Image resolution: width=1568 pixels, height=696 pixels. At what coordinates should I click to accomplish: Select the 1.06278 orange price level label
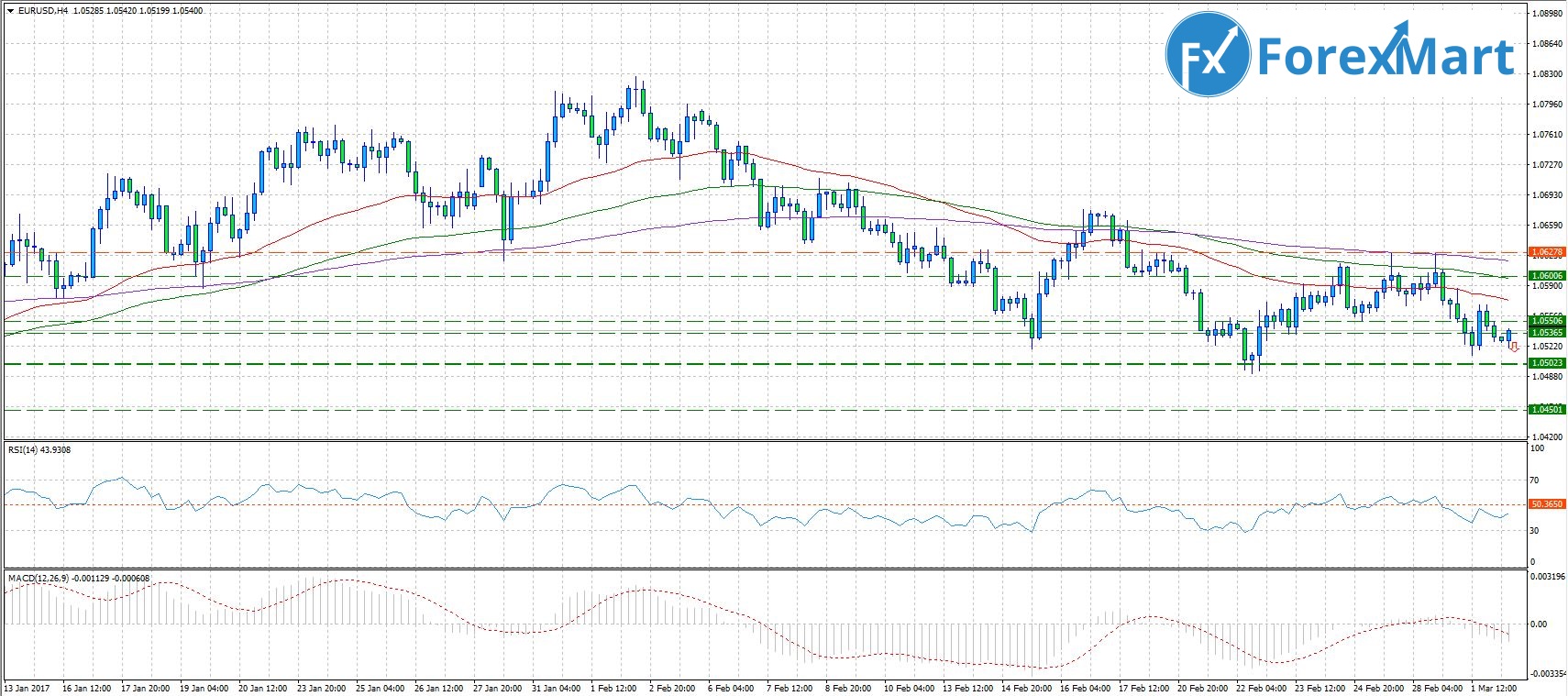[x=1547, y=251]
